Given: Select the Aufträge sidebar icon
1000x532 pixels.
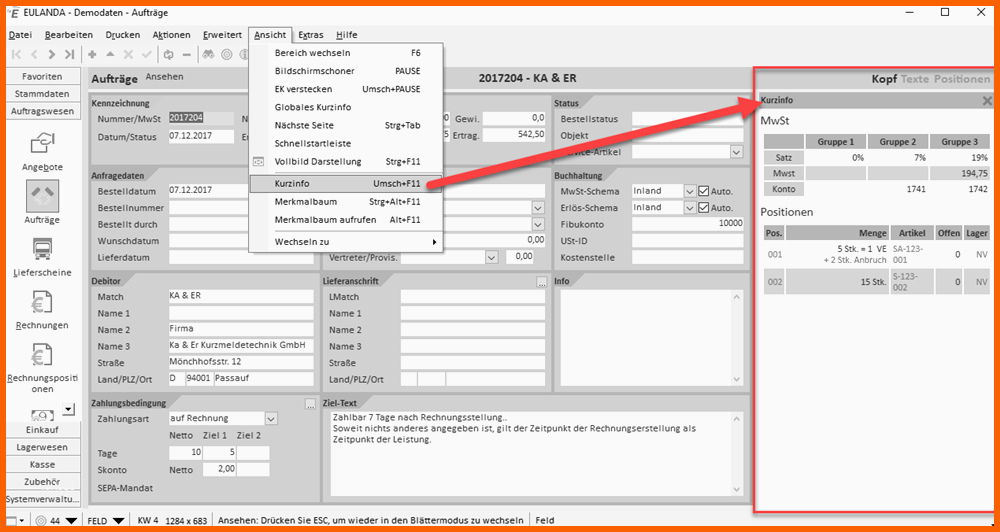Looking at the screenshot, I should [43, 196].
